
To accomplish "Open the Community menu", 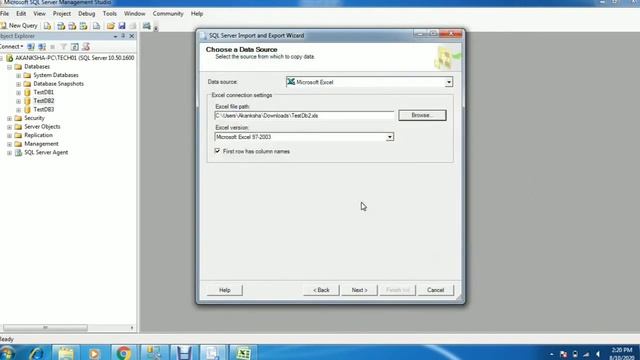I will 168,13.
